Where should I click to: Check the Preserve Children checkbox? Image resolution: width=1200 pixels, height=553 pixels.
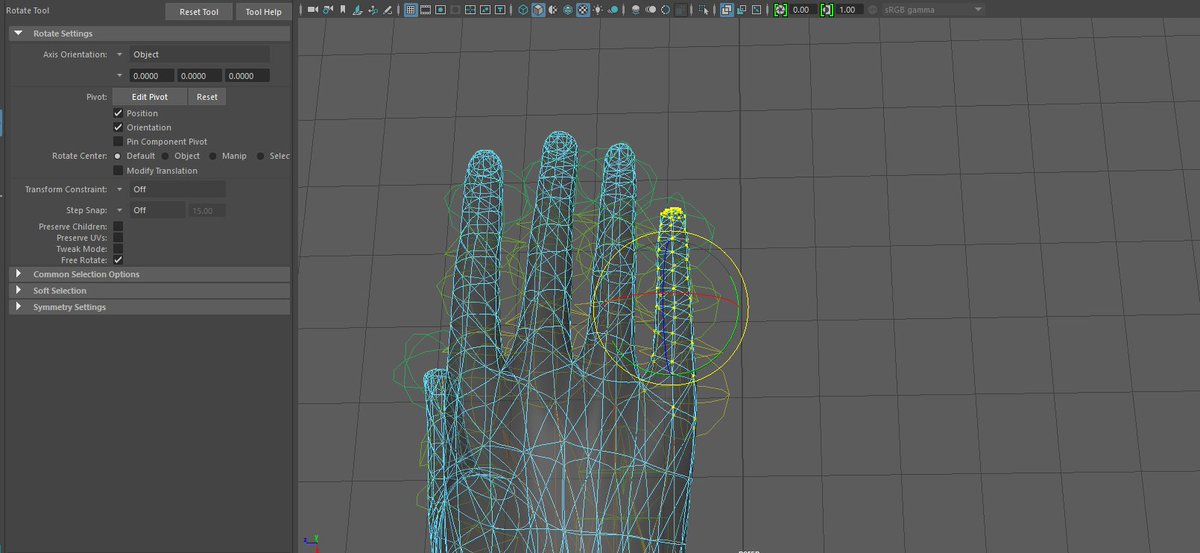(x=118, y=226)
